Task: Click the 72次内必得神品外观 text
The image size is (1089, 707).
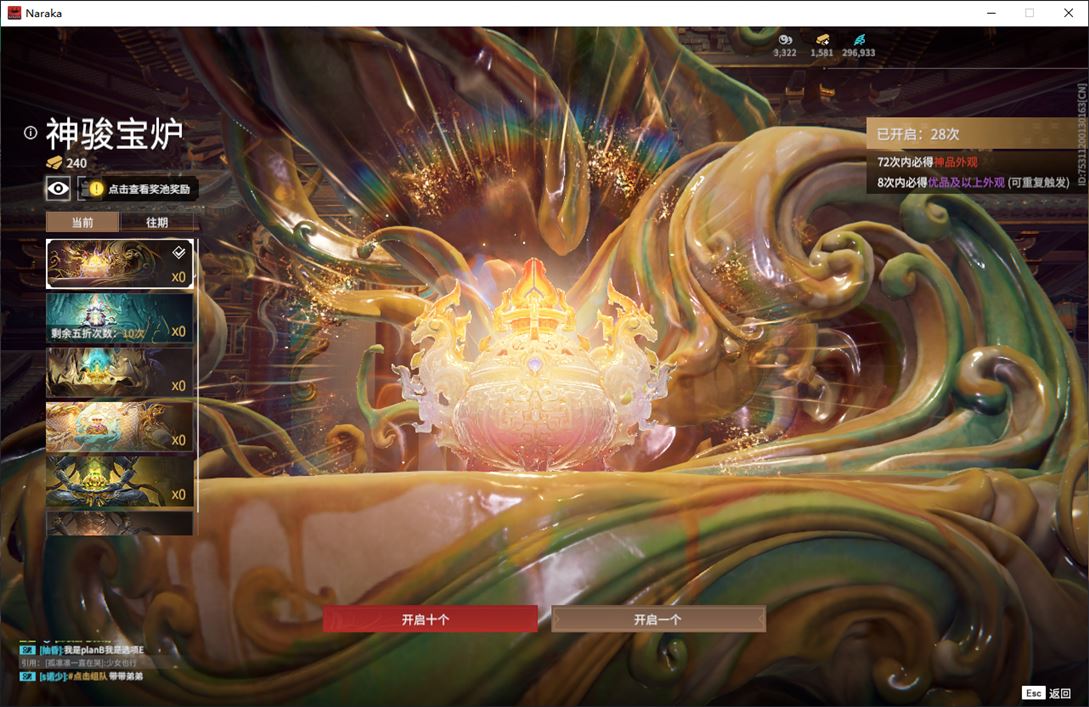Action: tap(927, 162)
